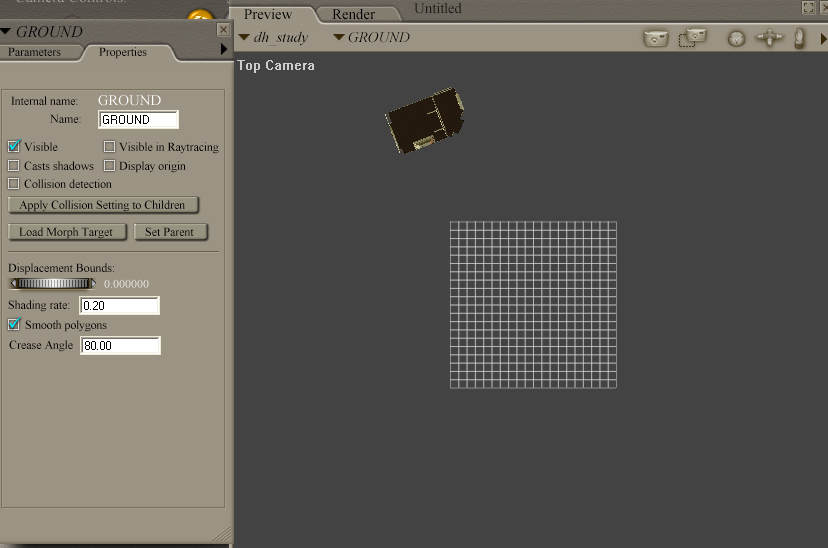Click the Shading rate field
This screenshot has width=828, height=548.
point(119,305)
